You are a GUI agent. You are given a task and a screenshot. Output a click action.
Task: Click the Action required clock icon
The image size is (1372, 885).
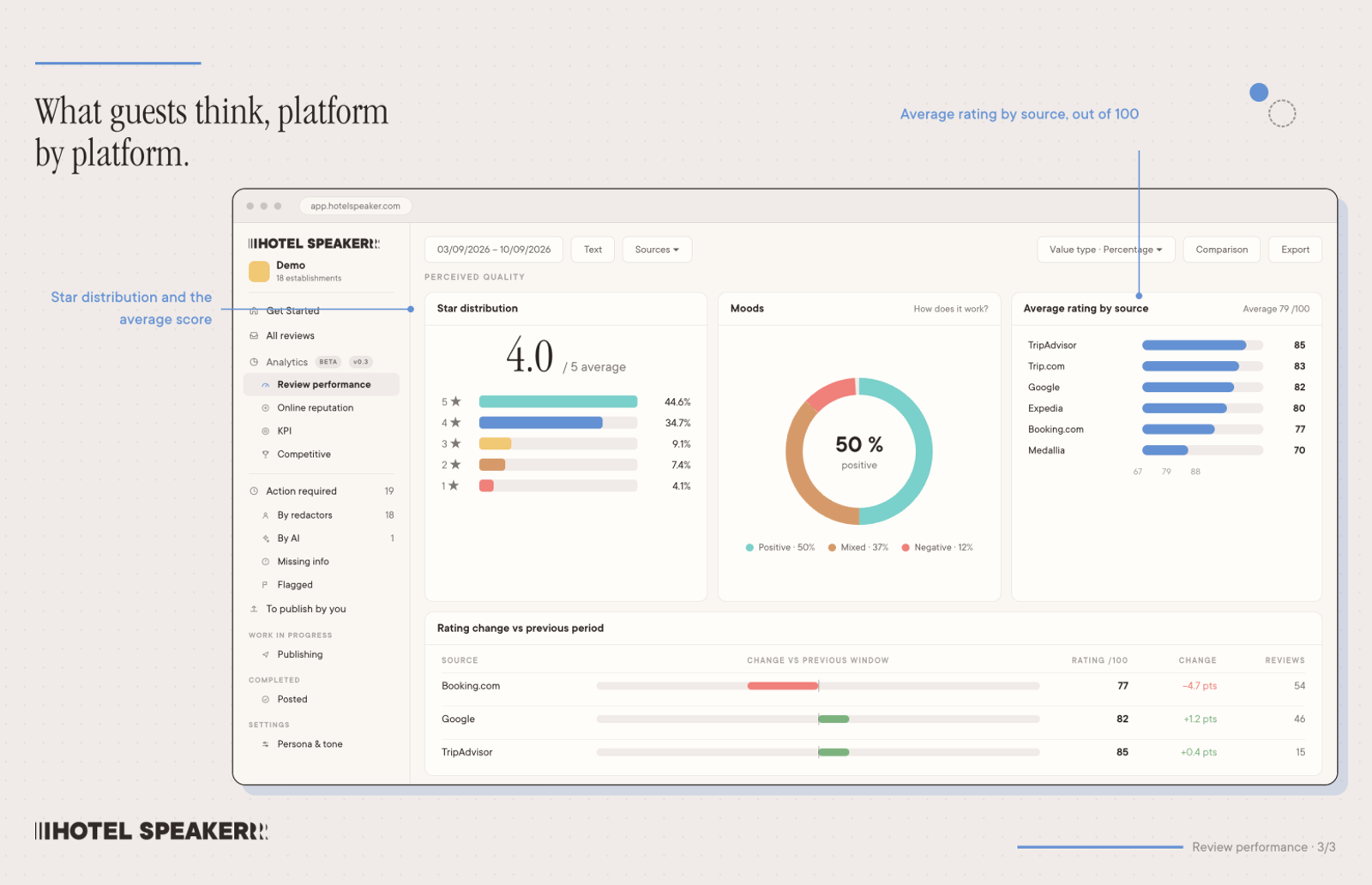(254, 491)
